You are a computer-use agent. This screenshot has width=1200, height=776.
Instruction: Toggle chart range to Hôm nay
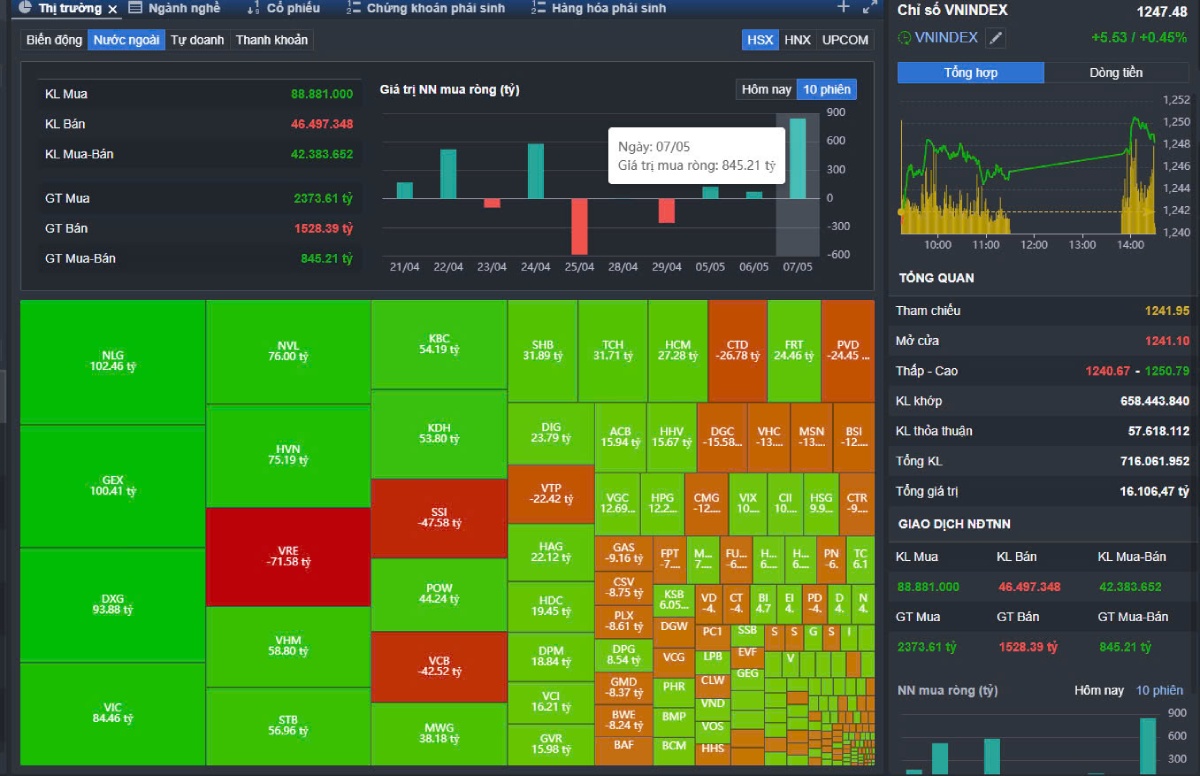766,89
